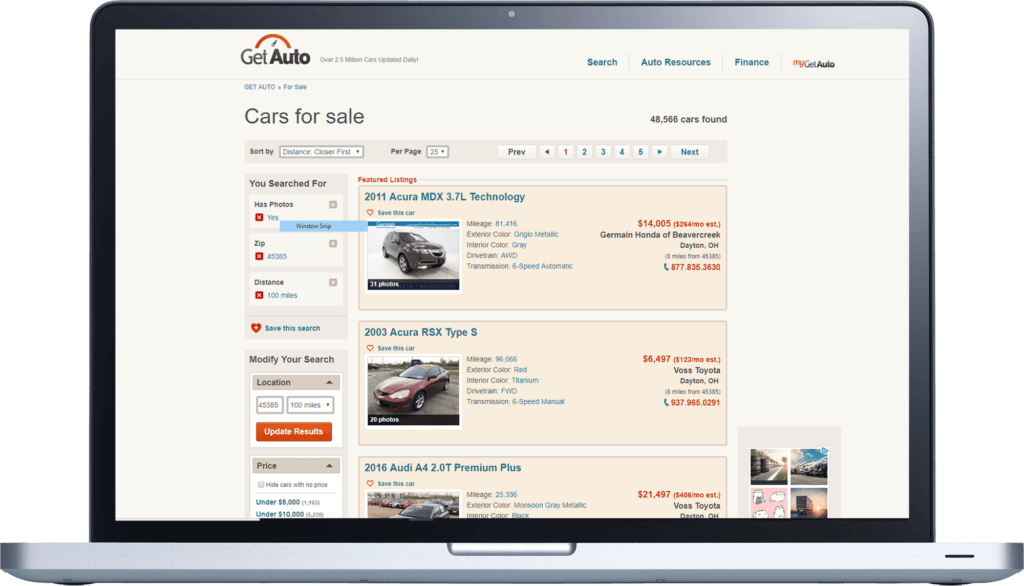The height and width of the screenshot is (586, 1024).
Task: Open the 2003 Acura RSX Type S listing
Action: (x=421, y=332)
